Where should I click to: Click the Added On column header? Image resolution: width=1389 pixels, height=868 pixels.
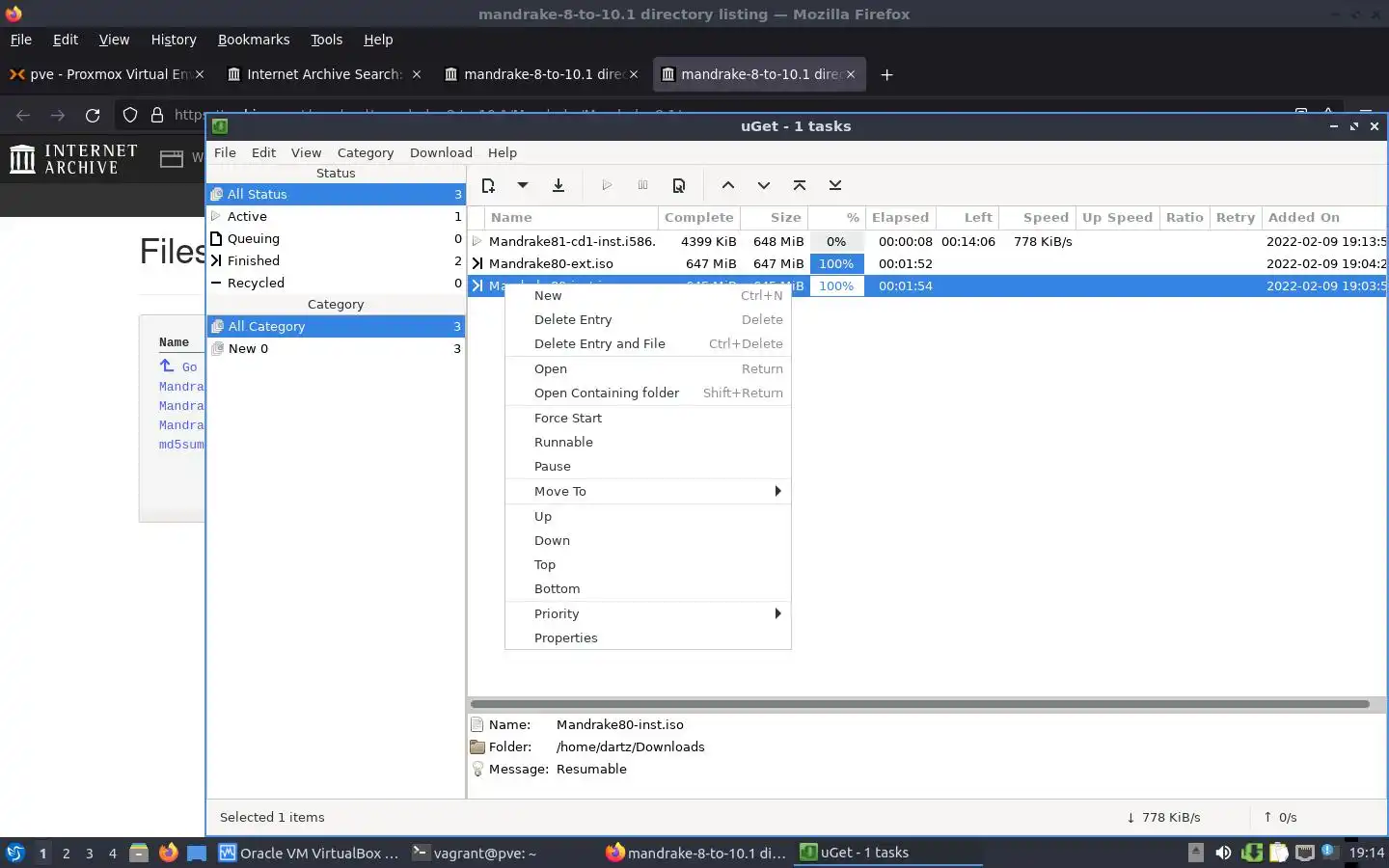click(x=1324, y=217)
